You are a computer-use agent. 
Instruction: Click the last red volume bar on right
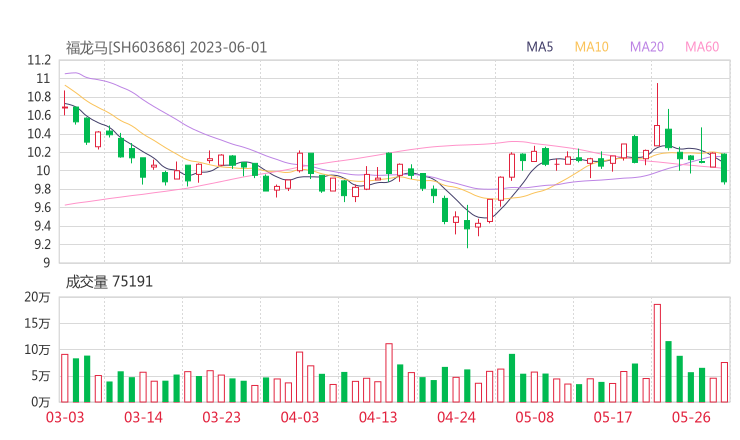tap(724, 382)
